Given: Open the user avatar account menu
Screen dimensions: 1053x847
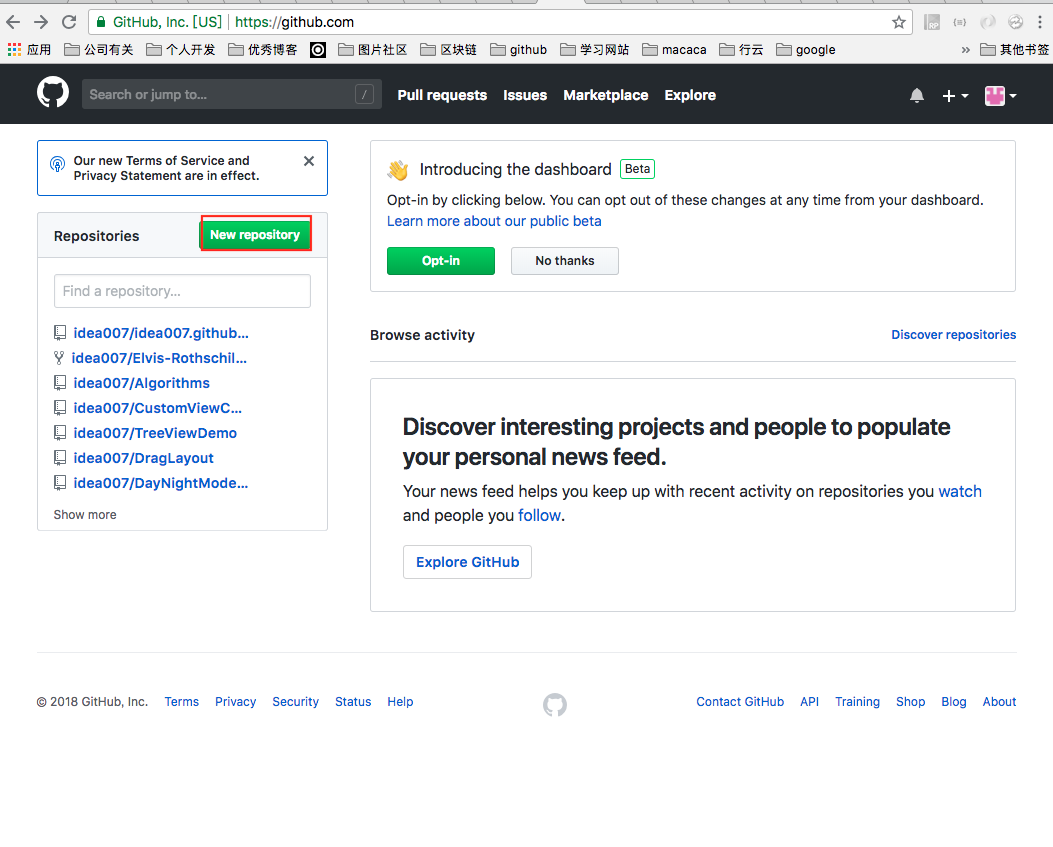Looking at the screenshot, I should (1001, 96).
